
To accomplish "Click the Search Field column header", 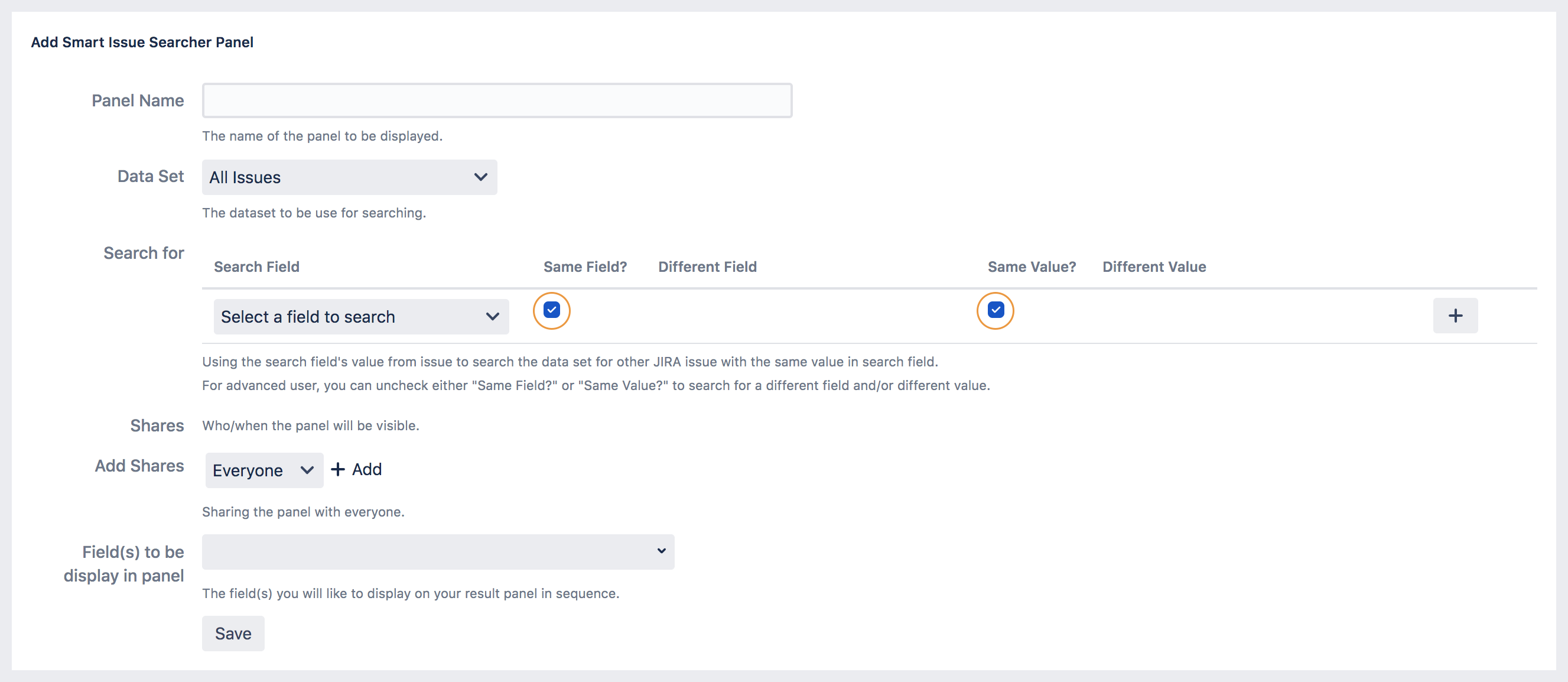I will (x=256, y=267).
